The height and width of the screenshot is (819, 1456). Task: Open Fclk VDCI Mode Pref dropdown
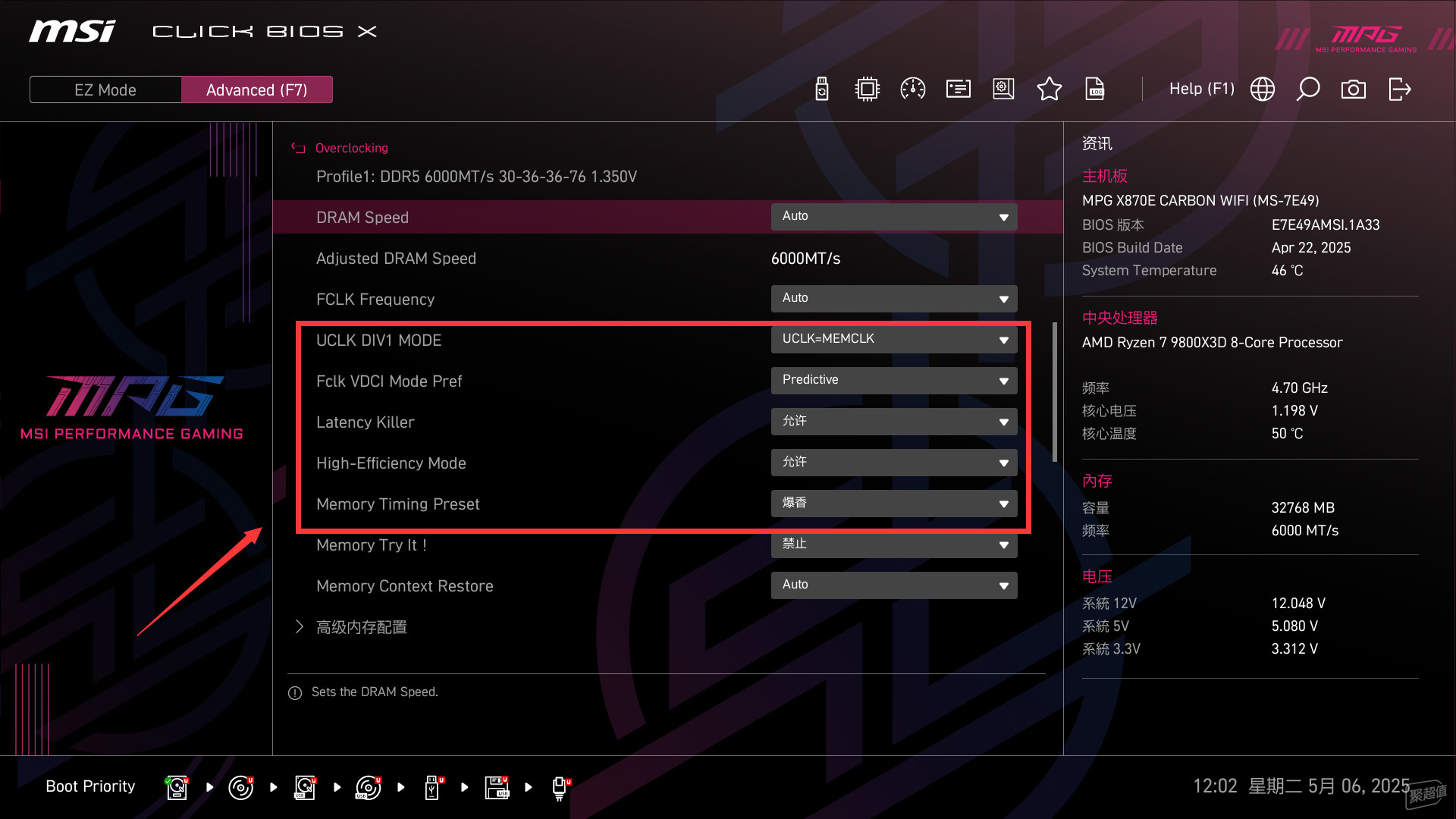click(x=894, y=381)
